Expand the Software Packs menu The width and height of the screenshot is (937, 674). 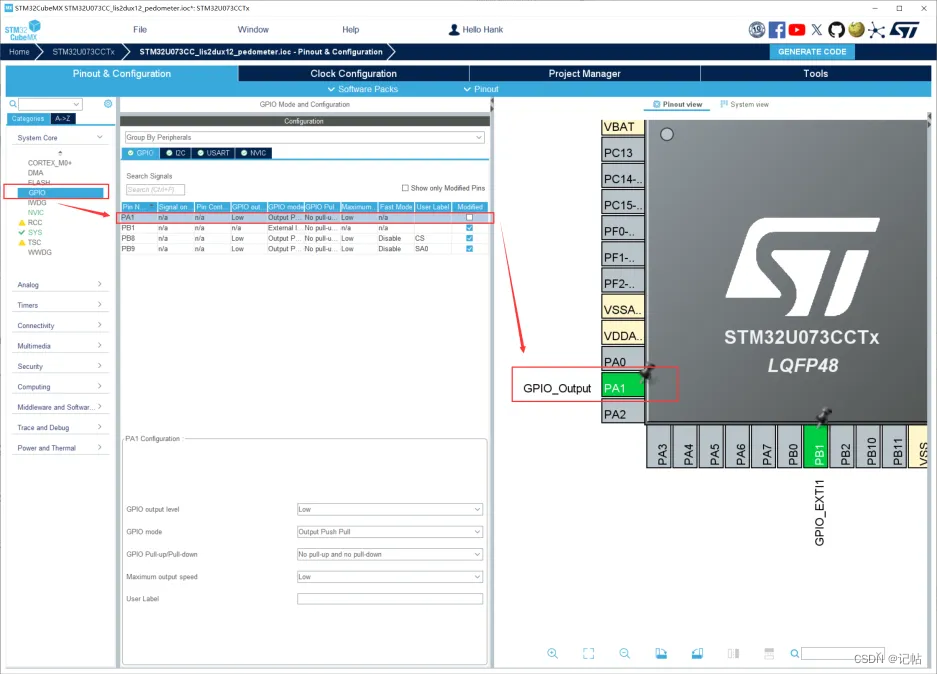[x=363, y=89]
